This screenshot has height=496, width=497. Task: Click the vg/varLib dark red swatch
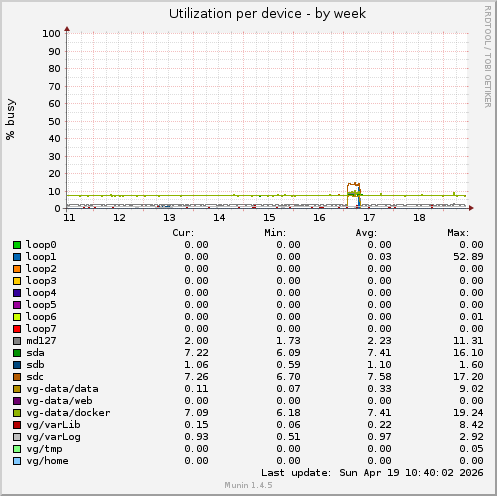pyautogui.click(x=17, y=425)
